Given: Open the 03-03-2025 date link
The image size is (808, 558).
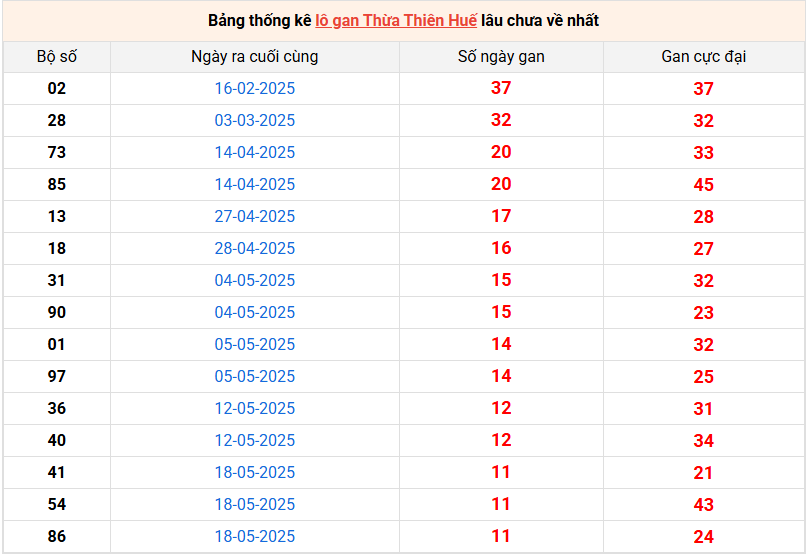Looking at the screenshot, I should pos(255,120).
